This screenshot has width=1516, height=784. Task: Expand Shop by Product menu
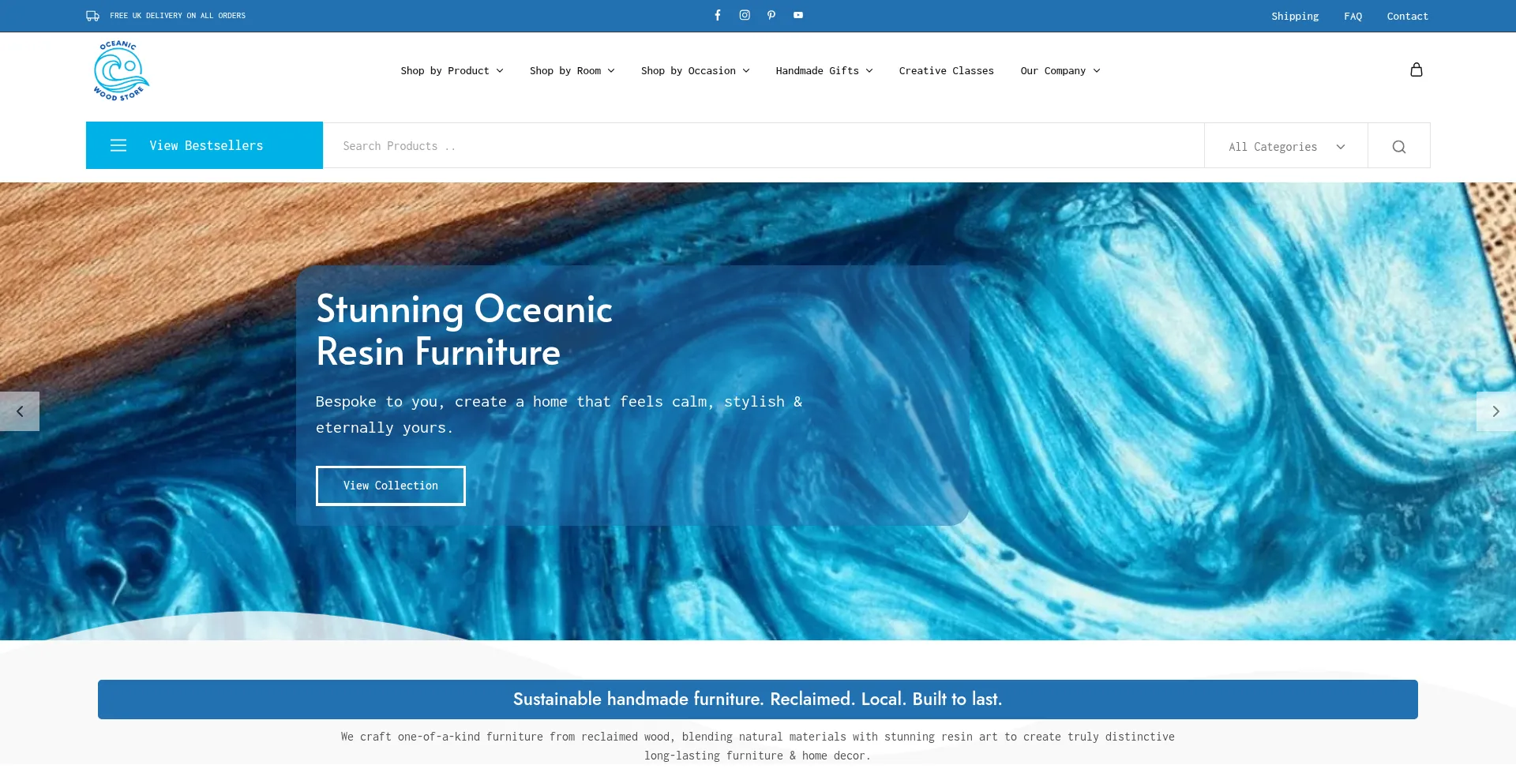[452, 71]
